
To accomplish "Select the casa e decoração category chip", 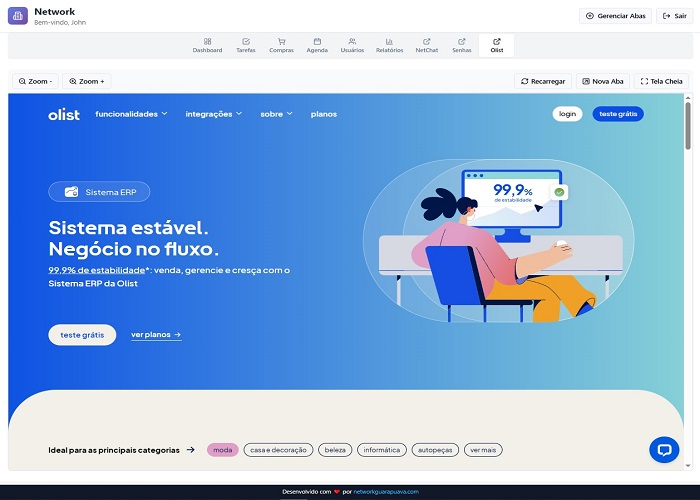I will click(278, 450).
